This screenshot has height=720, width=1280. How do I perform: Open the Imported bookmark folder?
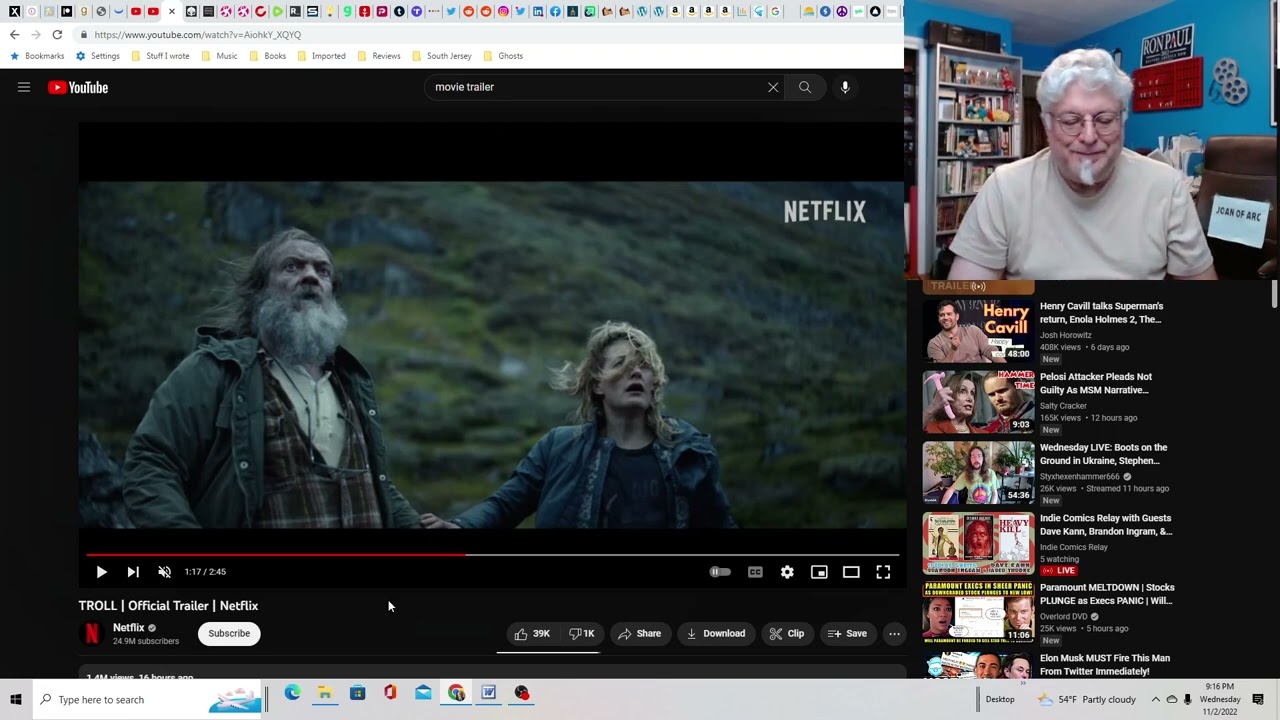(x=320, y=56)
